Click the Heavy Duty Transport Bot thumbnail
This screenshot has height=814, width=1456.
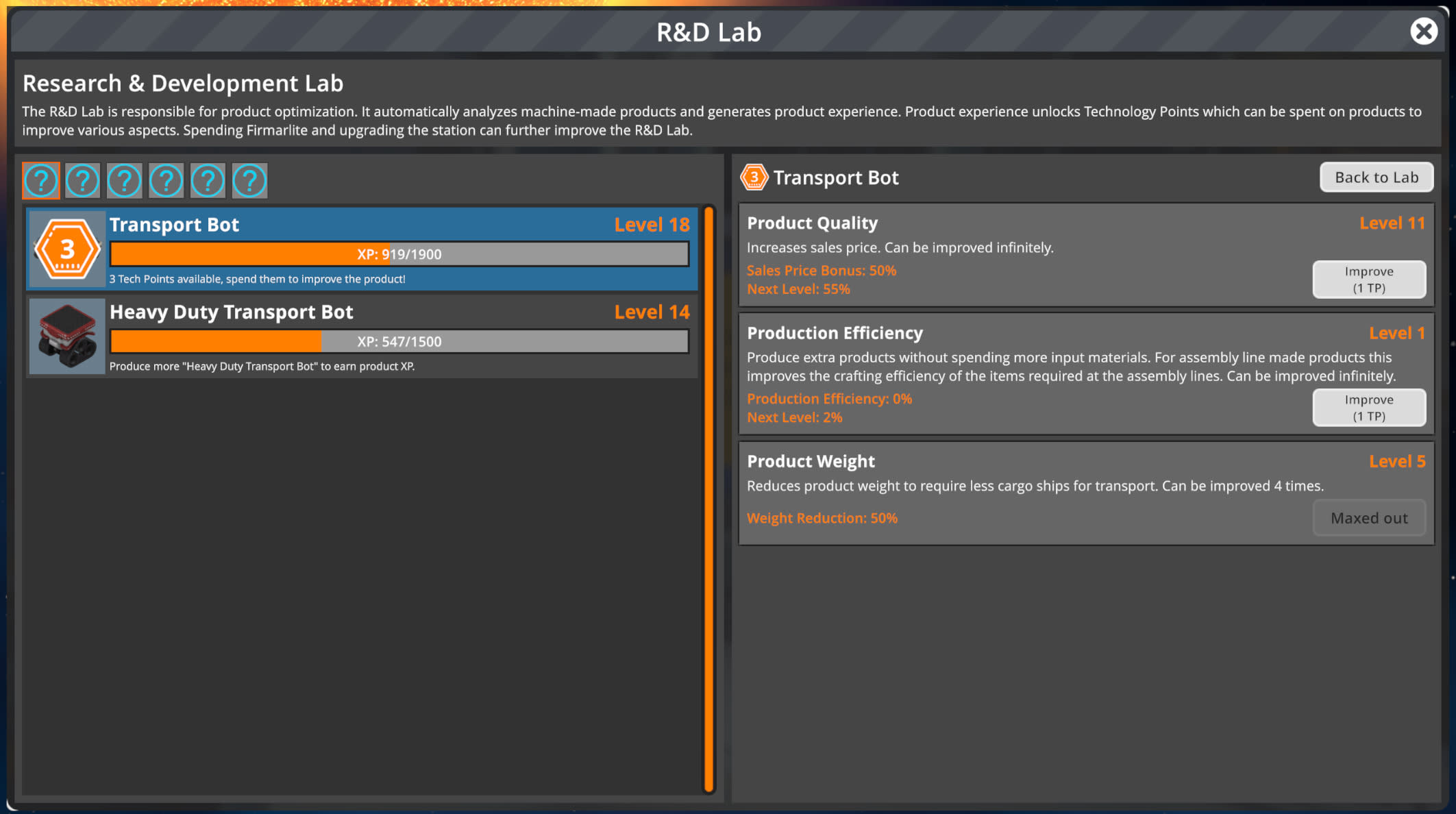[x=67, y=336]
